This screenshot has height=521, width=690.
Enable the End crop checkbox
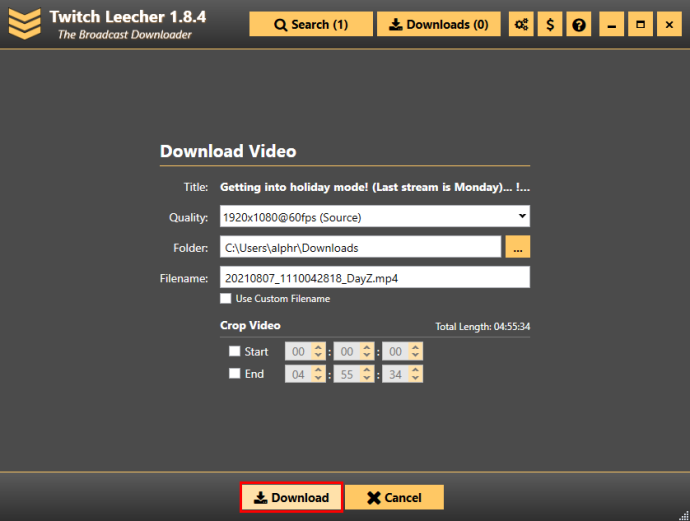coord(235,374)
